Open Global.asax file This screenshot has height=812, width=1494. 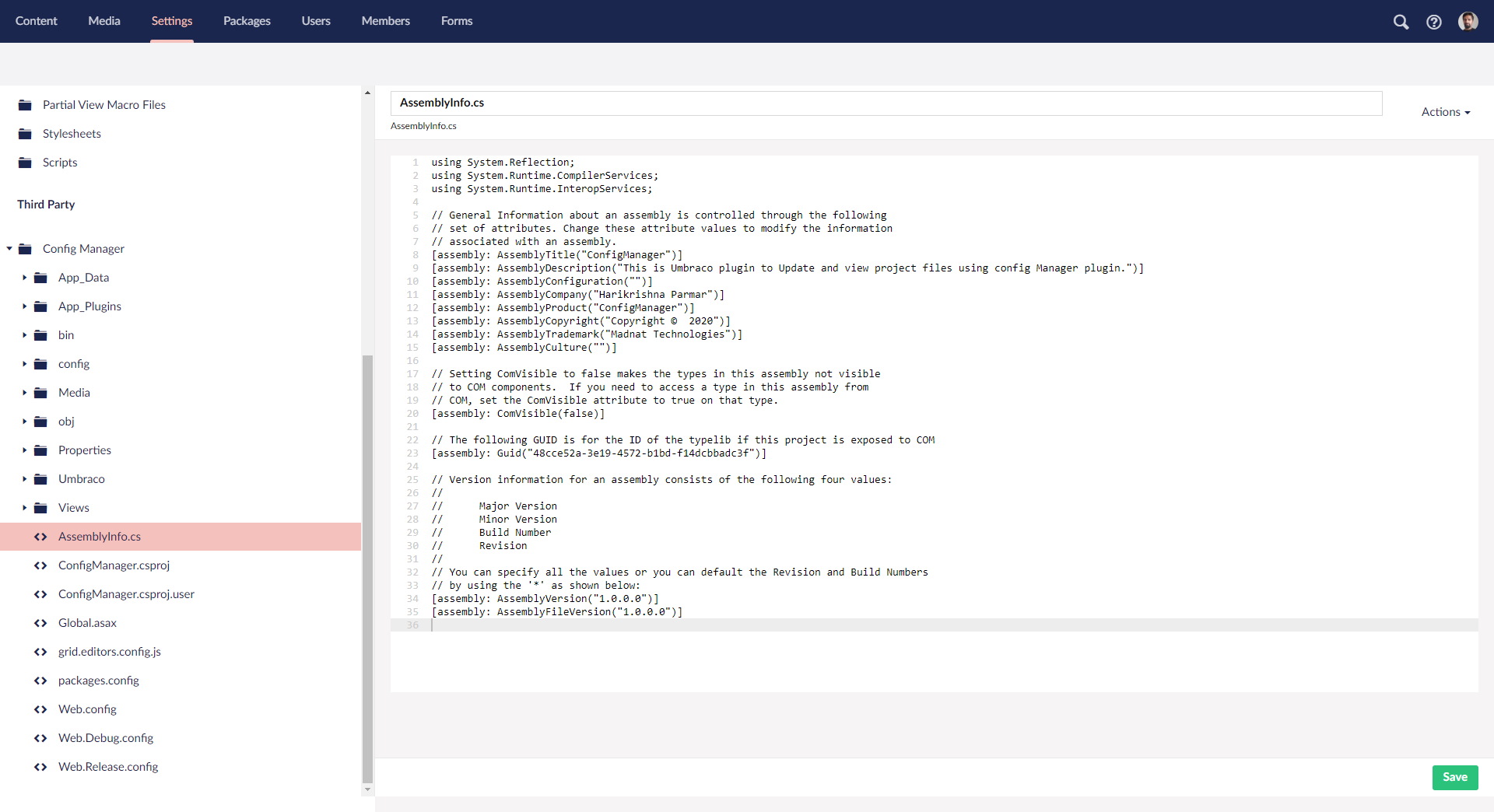click(87, 623)
